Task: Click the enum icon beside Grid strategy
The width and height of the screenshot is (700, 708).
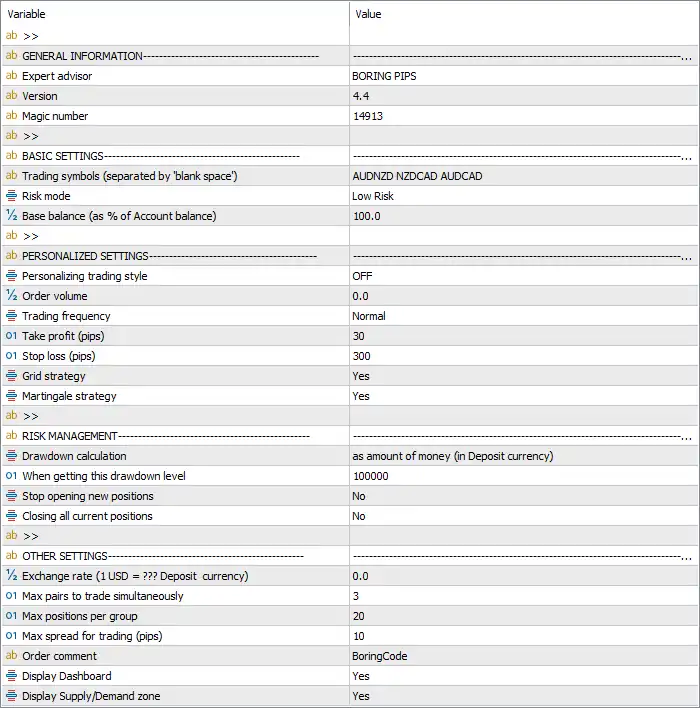Action: pos(11,376)
